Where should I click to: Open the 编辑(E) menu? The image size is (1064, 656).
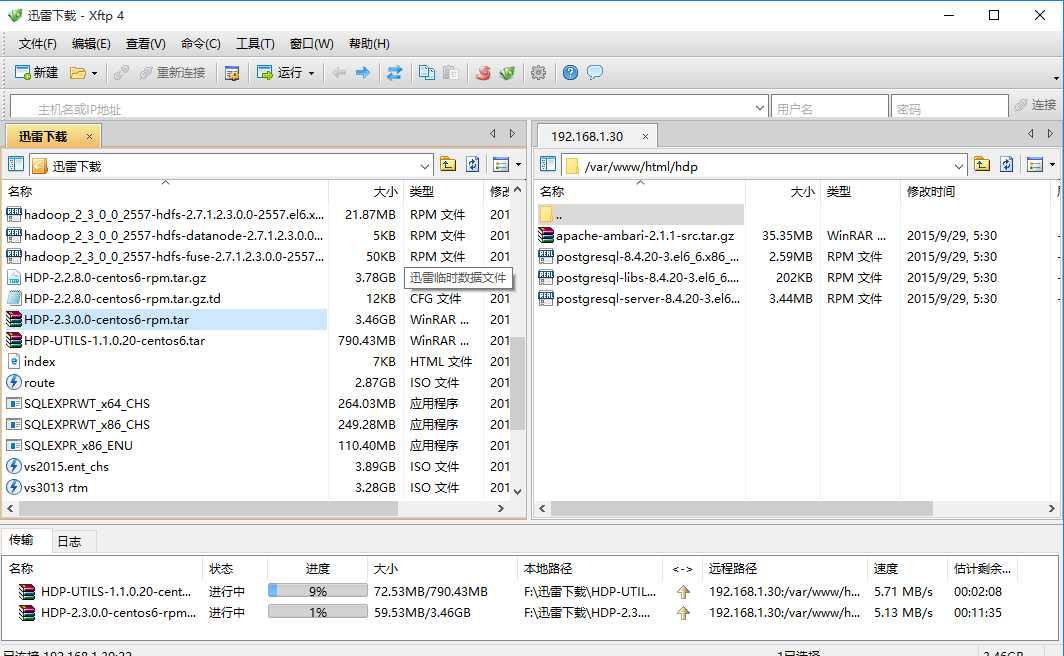point(91,43)
